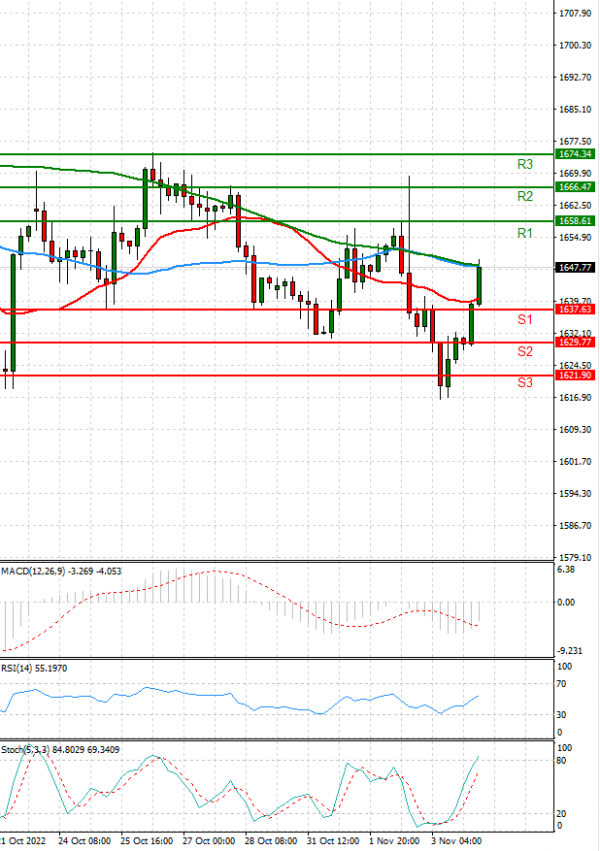
Task: Select the current price 1647.77 tag
Action: coord(575,268)
